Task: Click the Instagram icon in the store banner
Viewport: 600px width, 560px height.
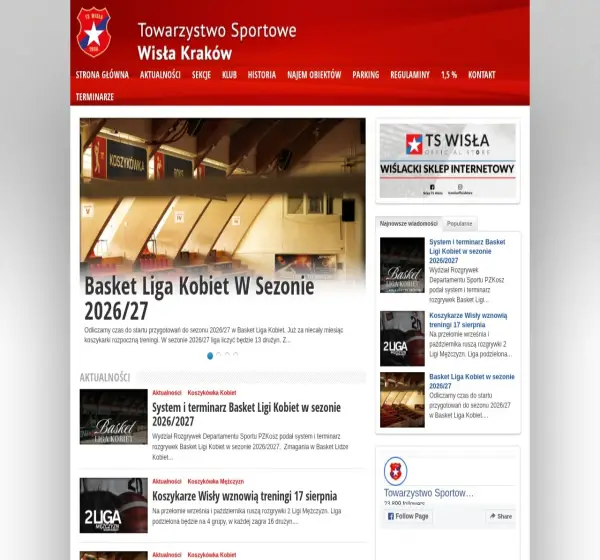Action: [460, 187]
